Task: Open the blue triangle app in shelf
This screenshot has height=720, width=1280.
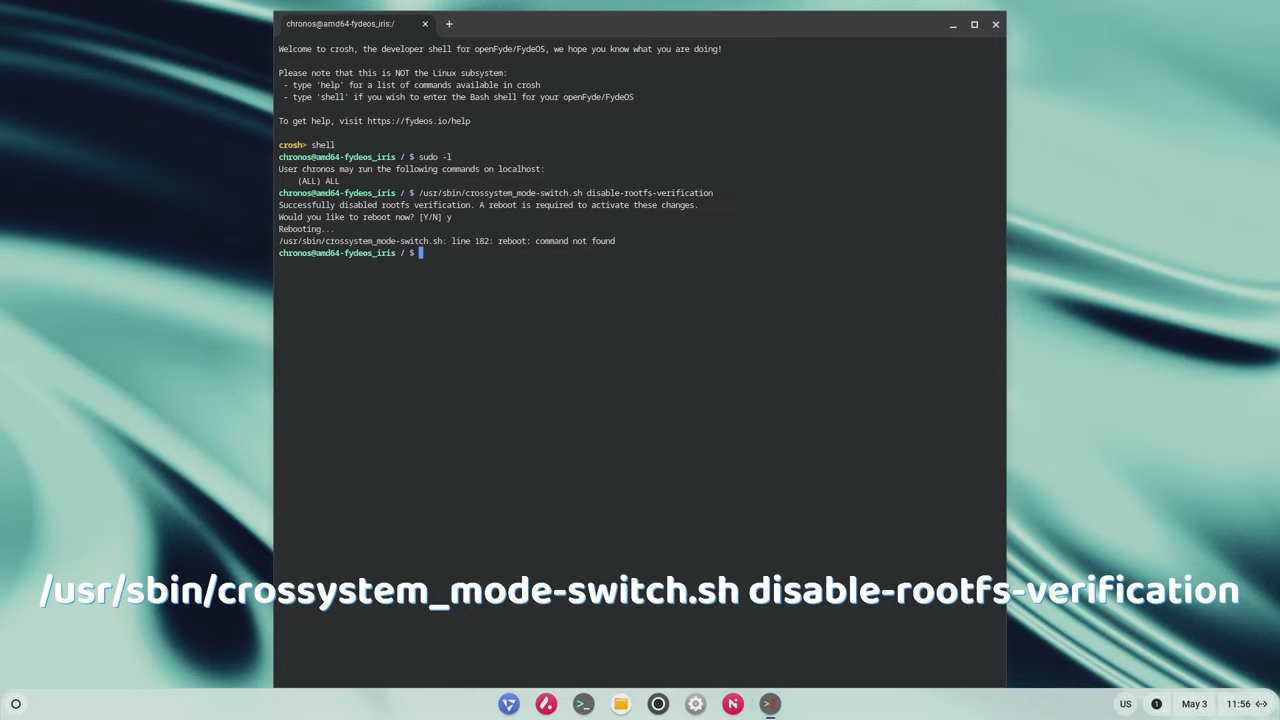Action: pyautogui.click(x=509, y=704)
